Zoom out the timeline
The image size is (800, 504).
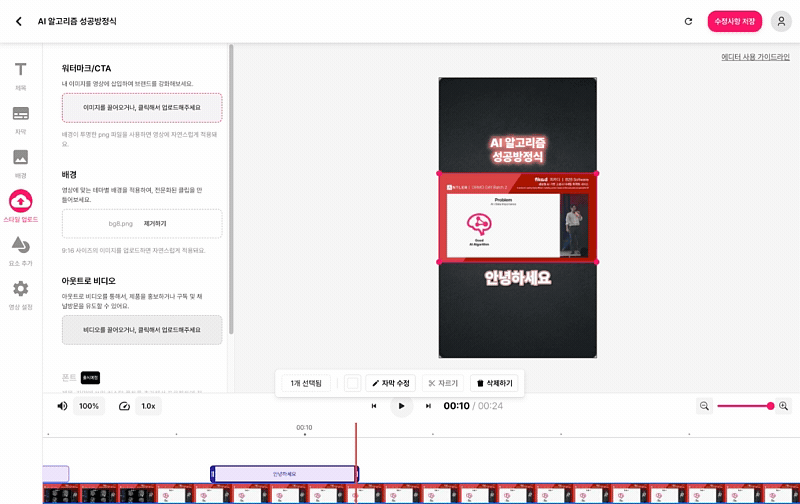[x=704, y=406]
